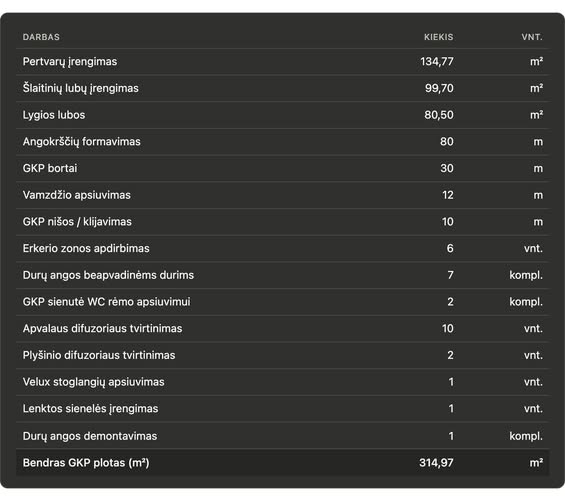This screenshot has width=565, height=501.
Task: Click the KIEKIS column header
Action: [439, 37]
